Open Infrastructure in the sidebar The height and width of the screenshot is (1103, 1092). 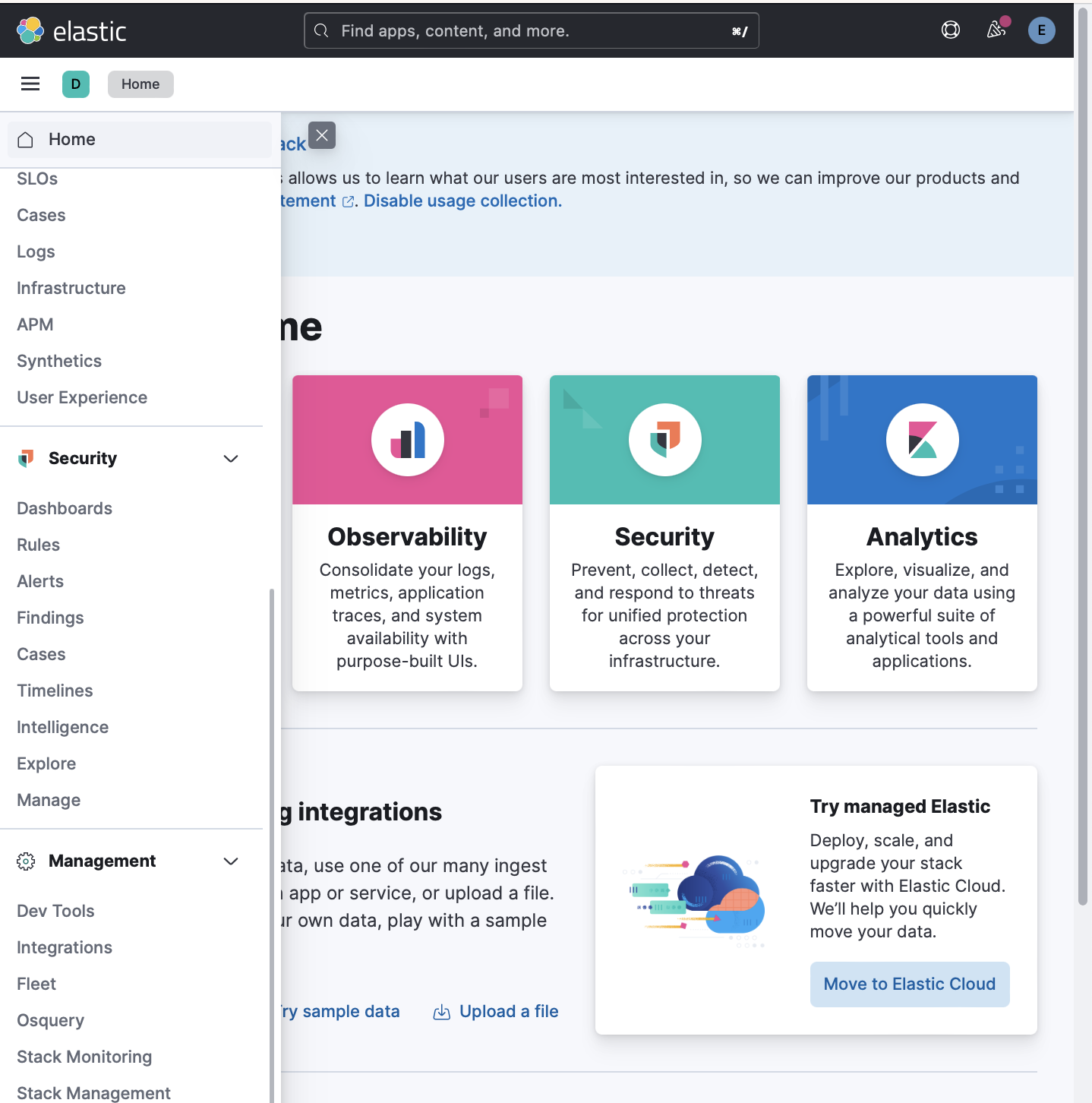[71, 289]
